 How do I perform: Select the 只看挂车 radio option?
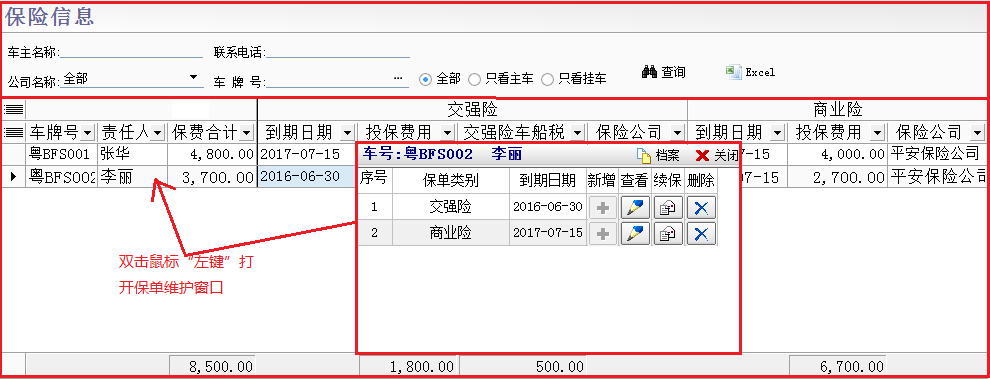click(x=547, y=79)
